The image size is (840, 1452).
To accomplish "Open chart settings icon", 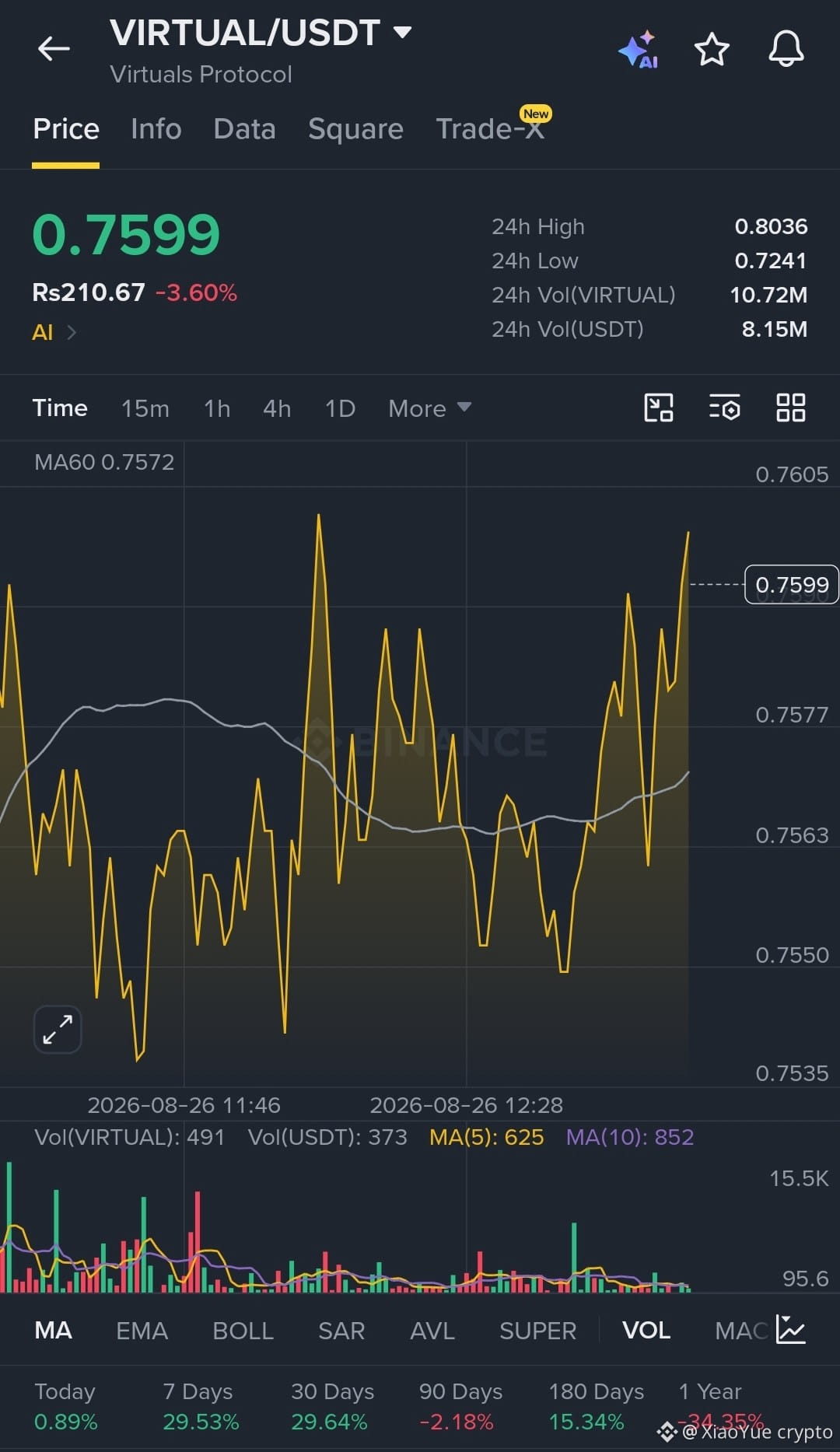I will 724,408.
